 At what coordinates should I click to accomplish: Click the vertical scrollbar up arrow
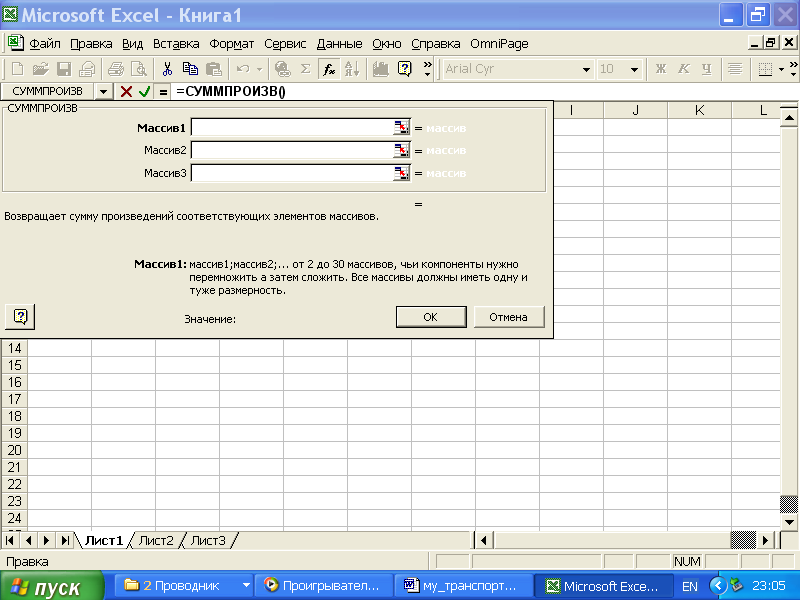789,118
